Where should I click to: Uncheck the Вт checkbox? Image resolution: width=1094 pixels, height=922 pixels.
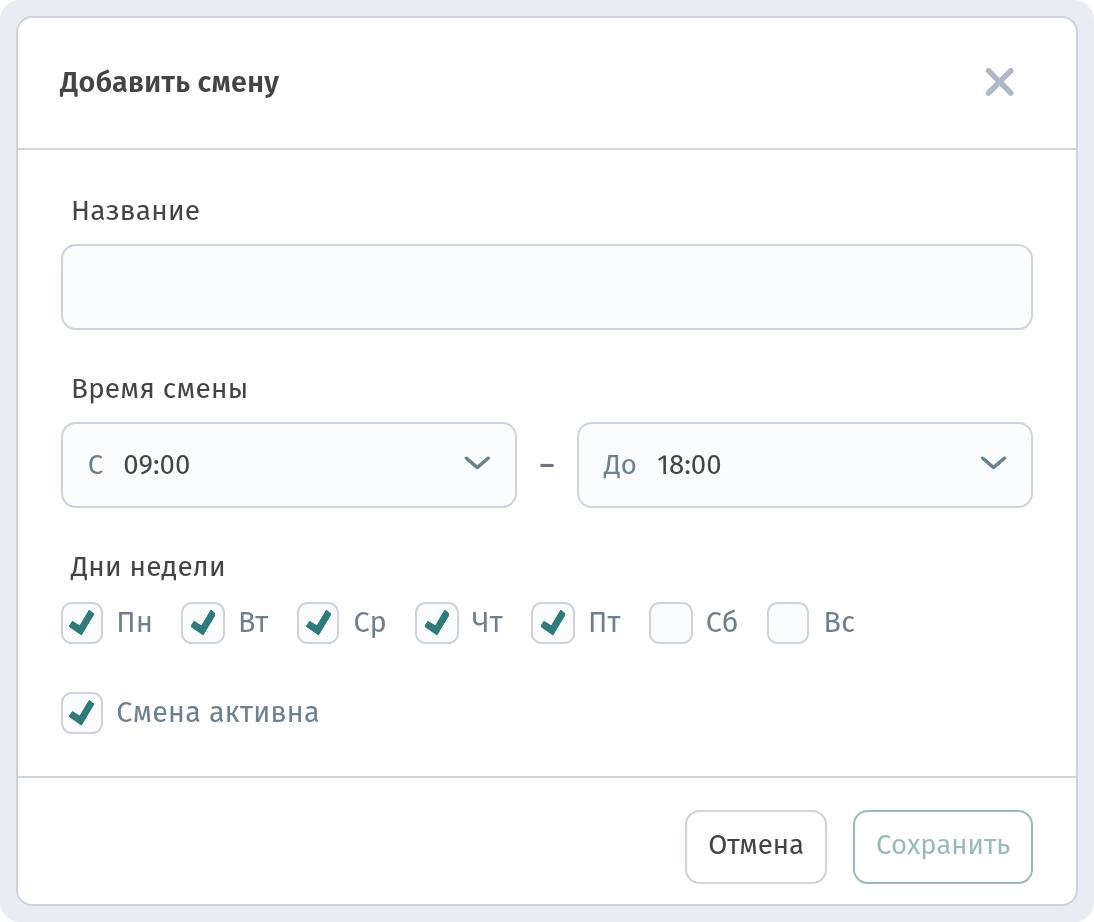[203, 623]
